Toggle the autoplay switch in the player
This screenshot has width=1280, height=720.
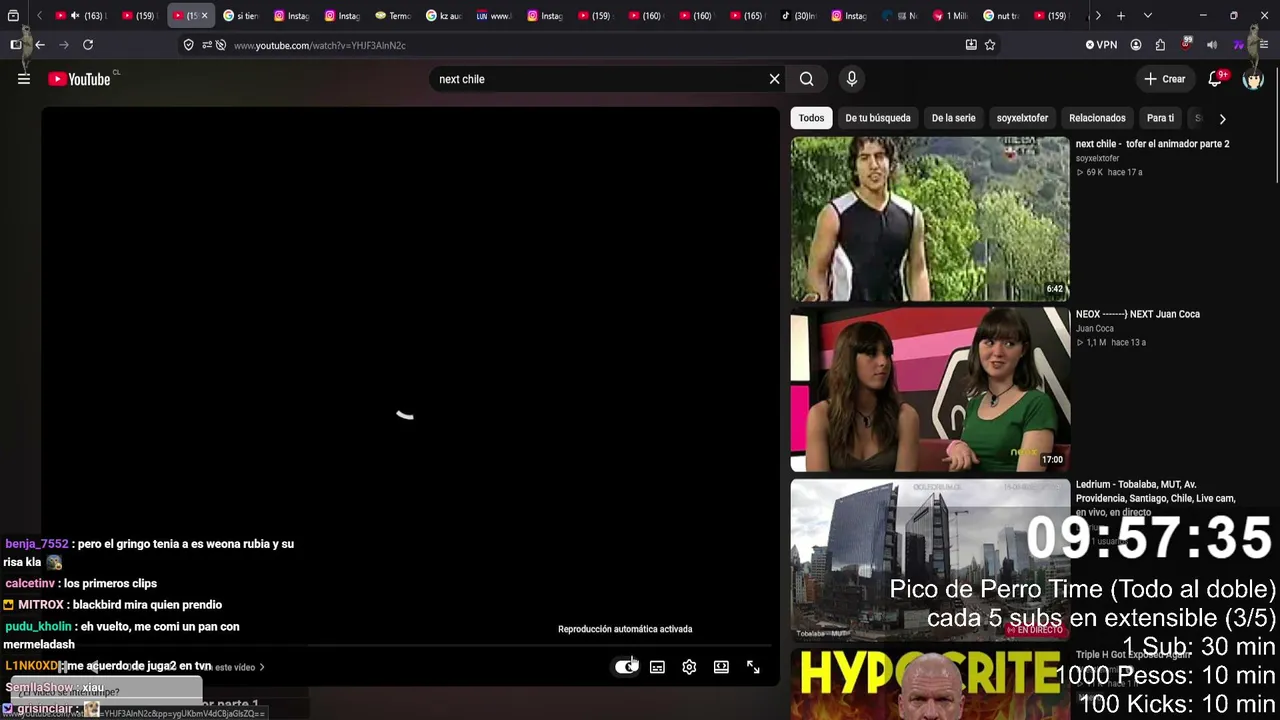(626, 667)
